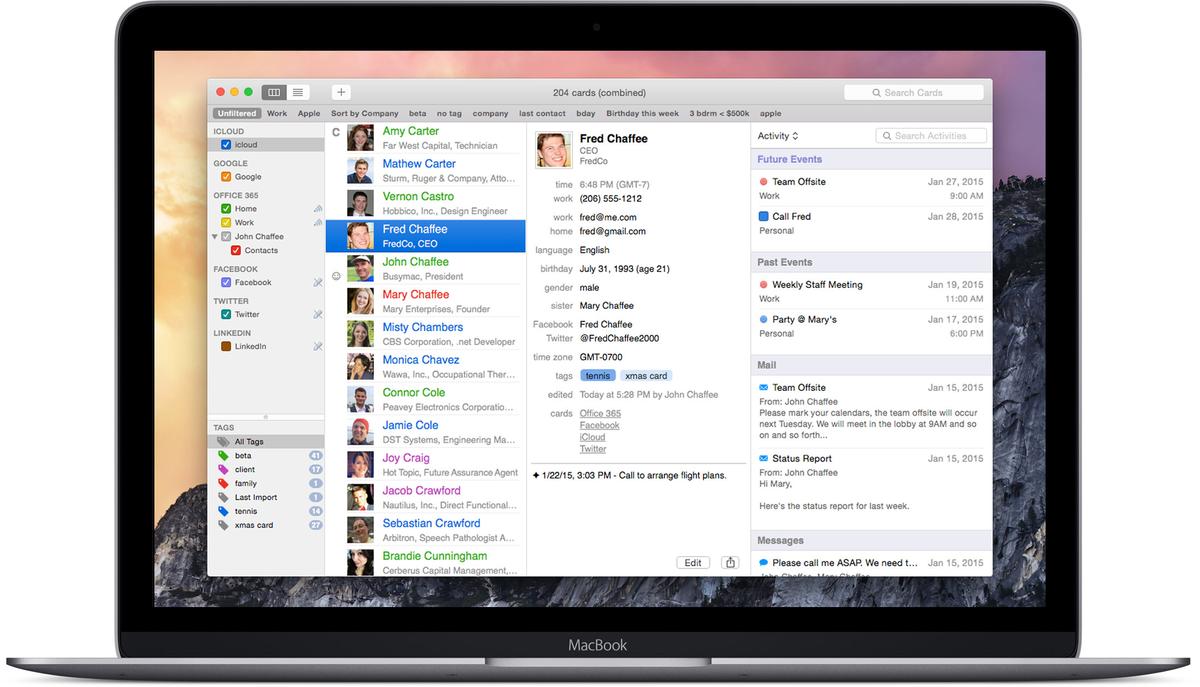The height and width of the screenshot is (687, 1200).
Task: Click the sync icon next to Home
Action: (318, 209)
